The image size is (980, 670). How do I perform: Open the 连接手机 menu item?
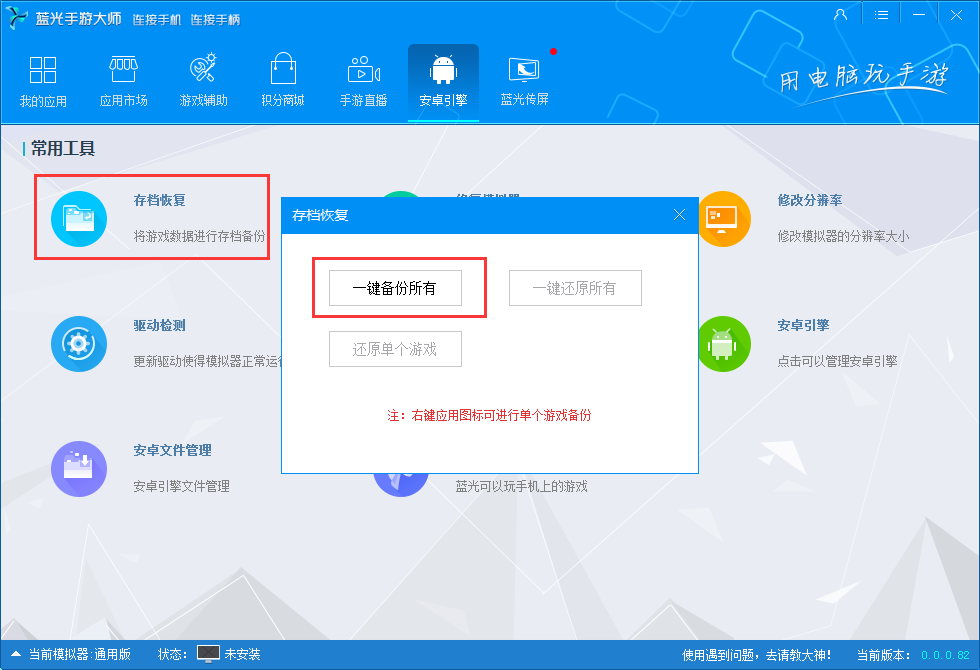157,19
